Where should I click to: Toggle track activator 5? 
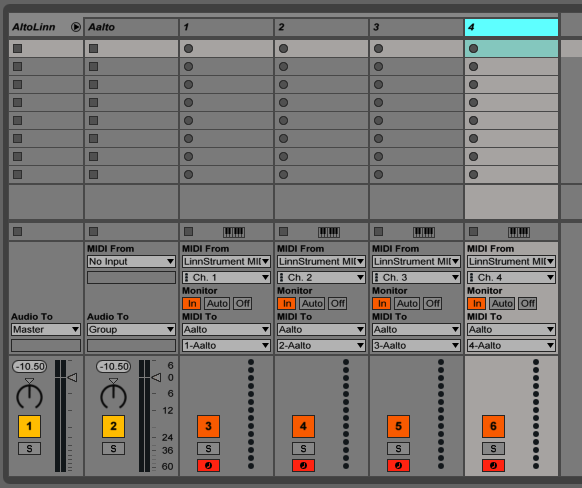pyautogui.click(x=398, y=426)
